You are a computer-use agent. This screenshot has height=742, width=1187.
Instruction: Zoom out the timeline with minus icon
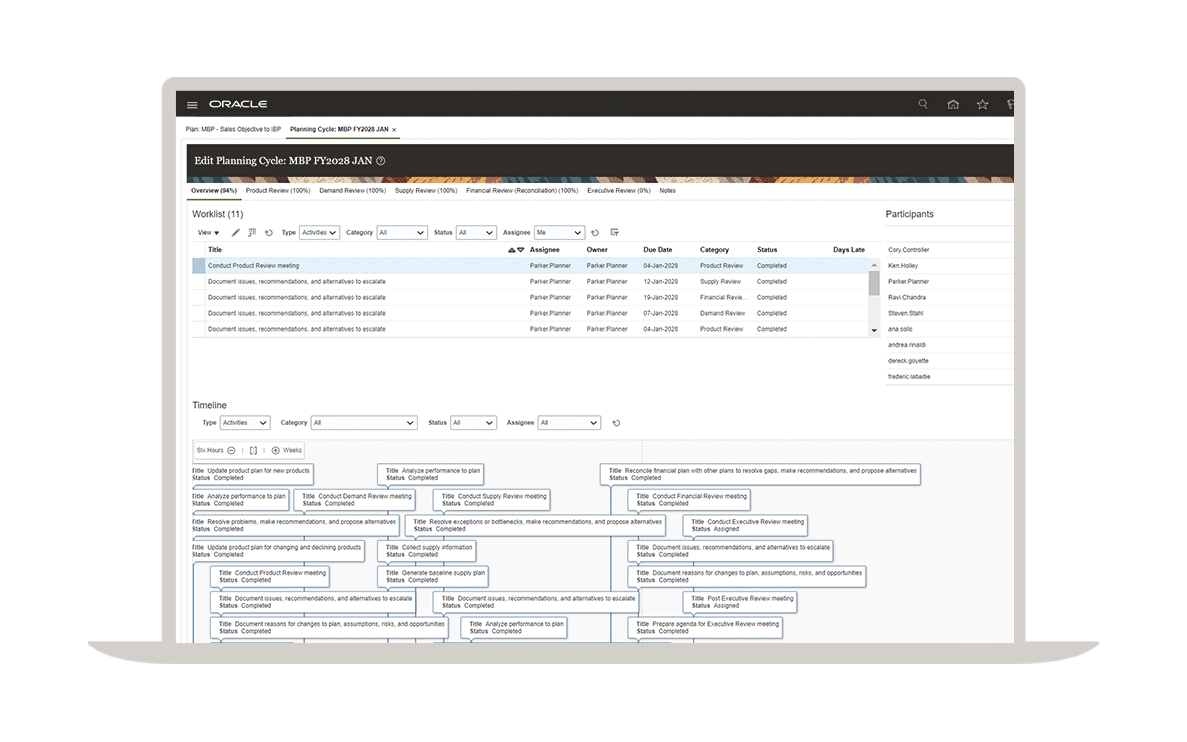(231, 451)
